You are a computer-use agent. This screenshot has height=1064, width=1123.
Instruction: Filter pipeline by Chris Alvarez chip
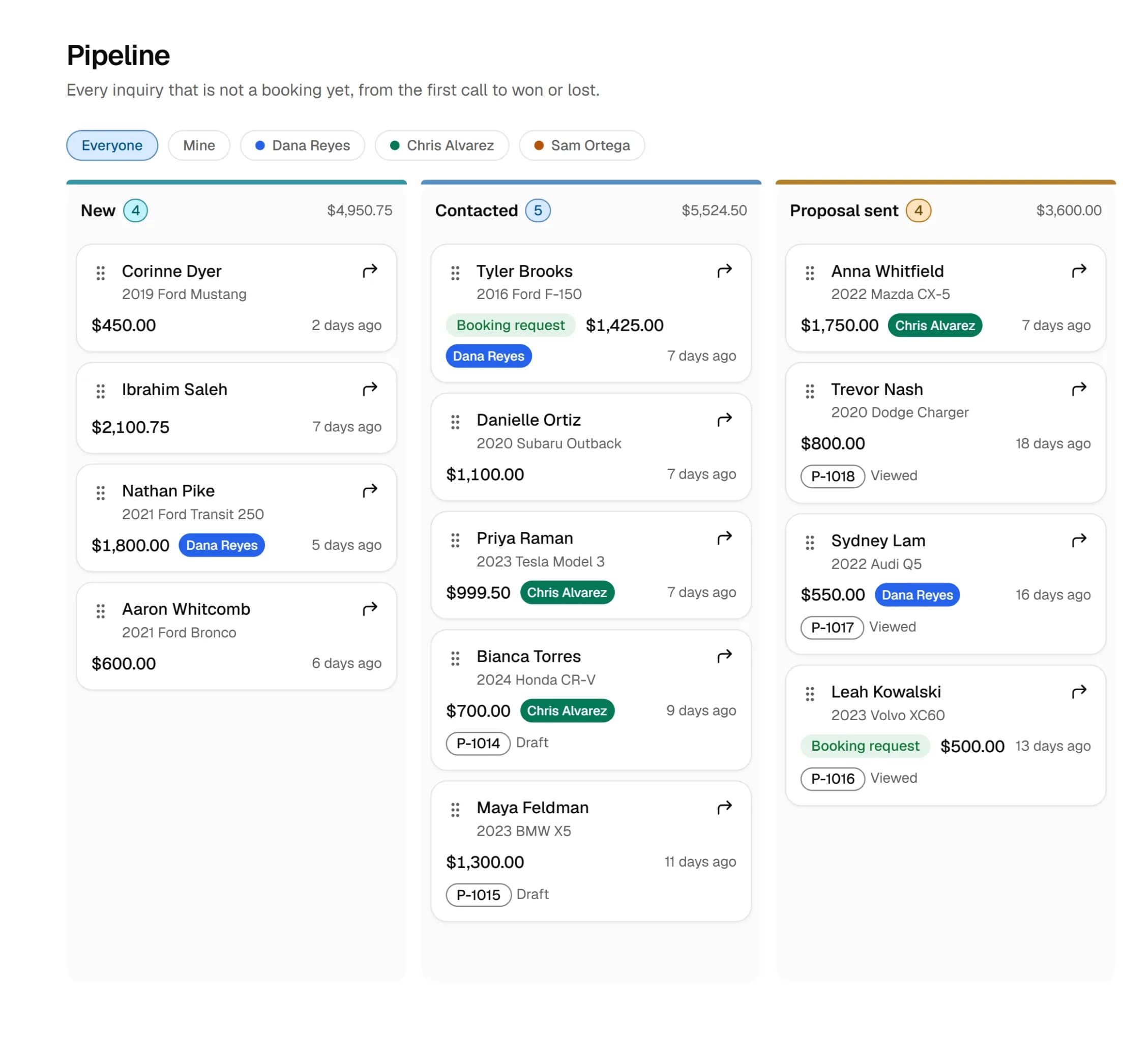click(x=443, y=146)
